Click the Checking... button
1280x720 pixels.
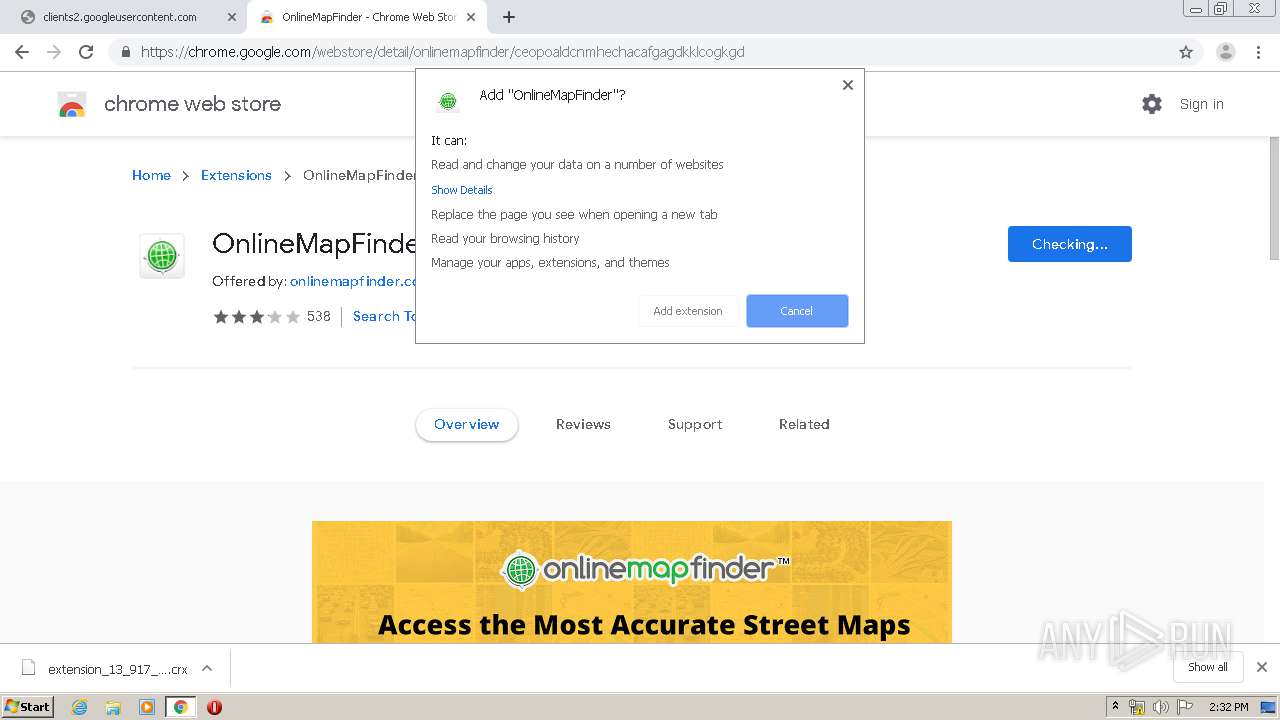[1069, 244]
